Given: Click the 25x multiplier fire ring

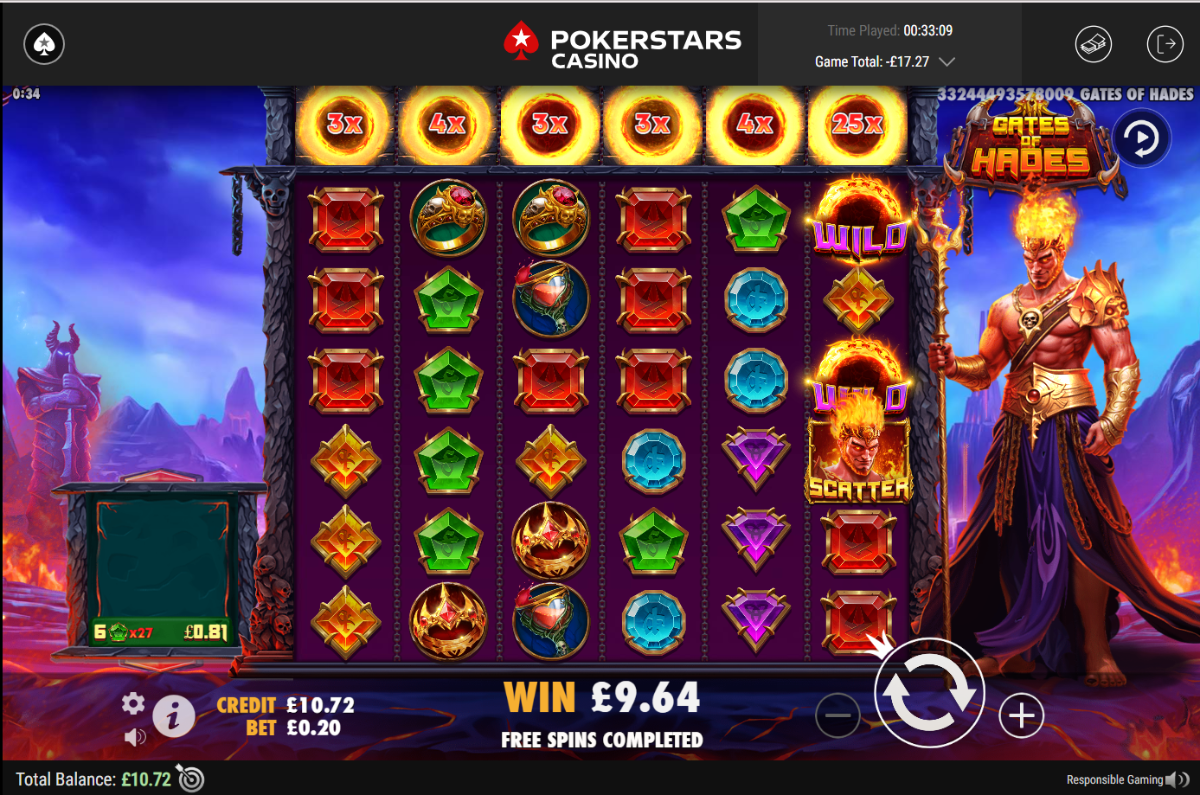Looking at the screenshot, I should pyautogui.click(x=858, y=124).
